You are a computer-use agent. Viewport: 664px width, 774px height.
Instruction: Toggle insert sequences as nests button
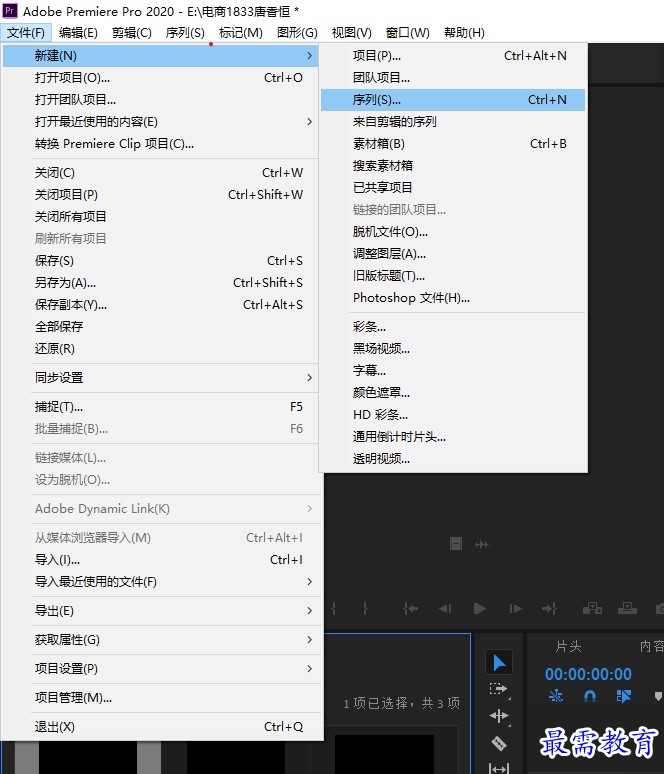coord(556,696)
